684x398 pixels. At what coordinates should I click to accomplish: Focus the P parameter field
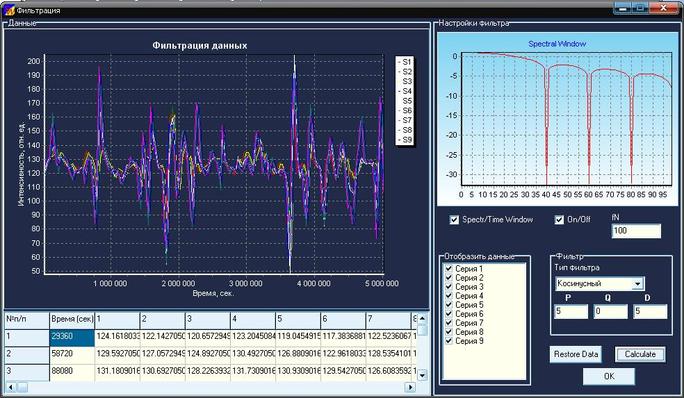(571, 312)
